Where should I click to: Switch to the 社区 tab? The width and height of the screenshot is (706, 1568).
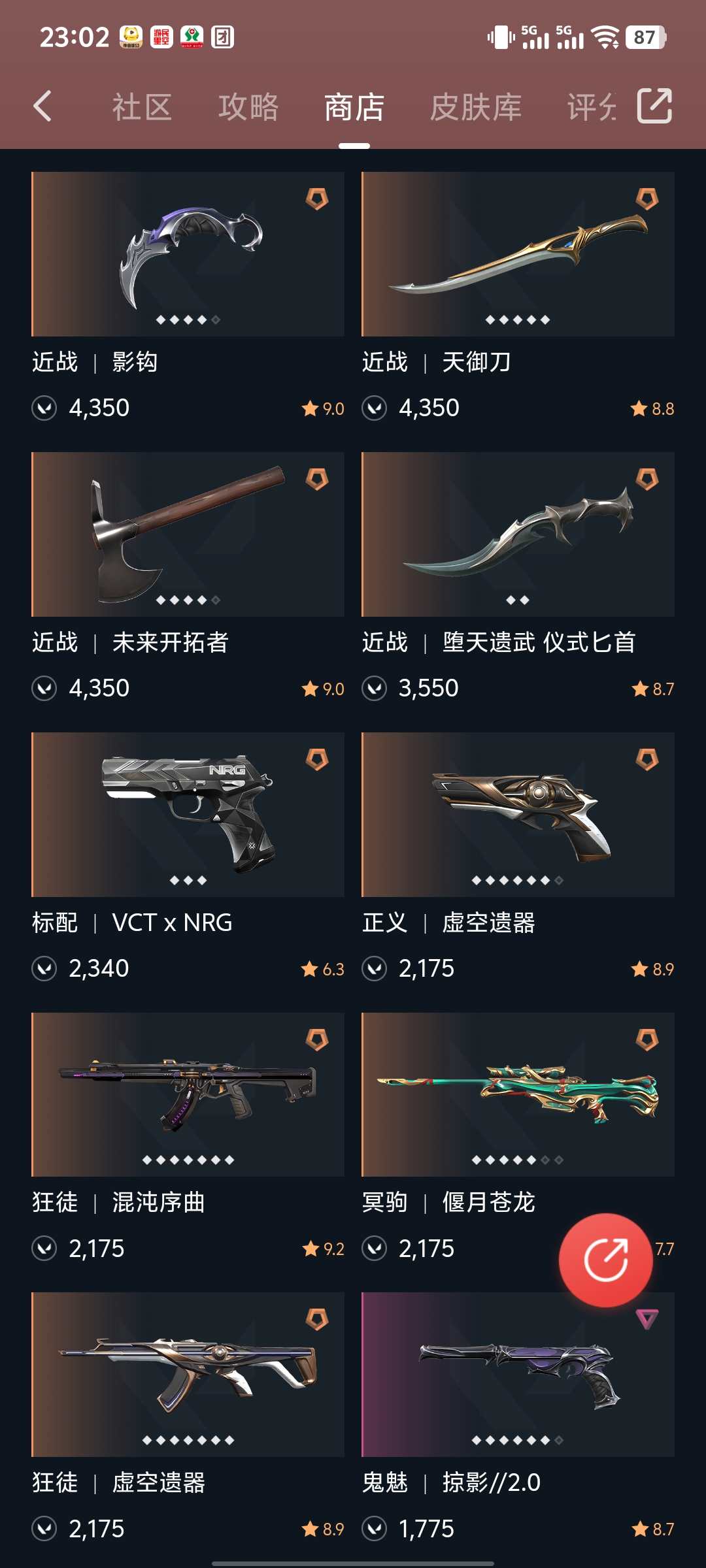(x=142, y=107)
